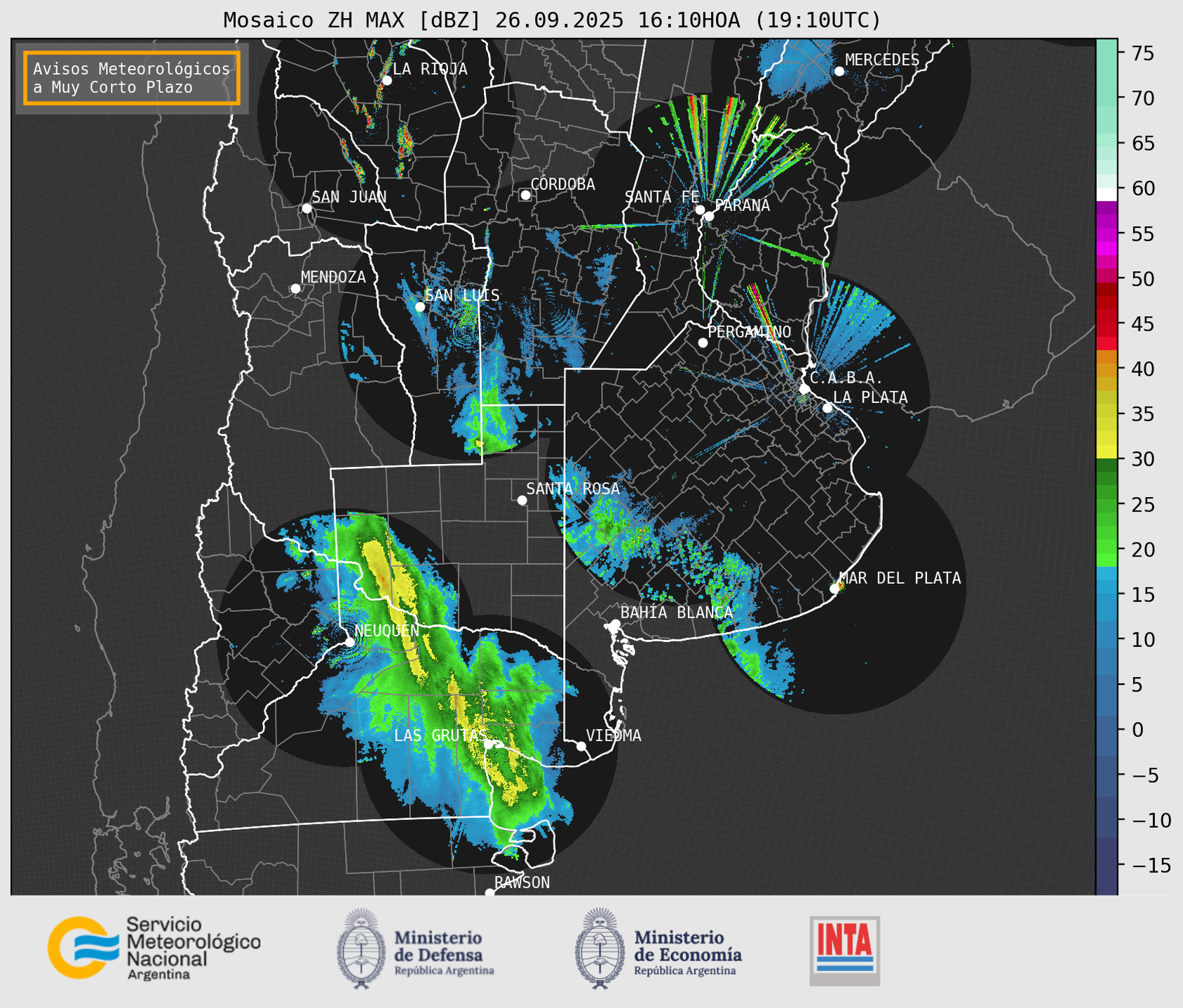Screen dimensions: 1183x1008
Task: Click the PARANÁ city marker dot
Action: (709, 216)
